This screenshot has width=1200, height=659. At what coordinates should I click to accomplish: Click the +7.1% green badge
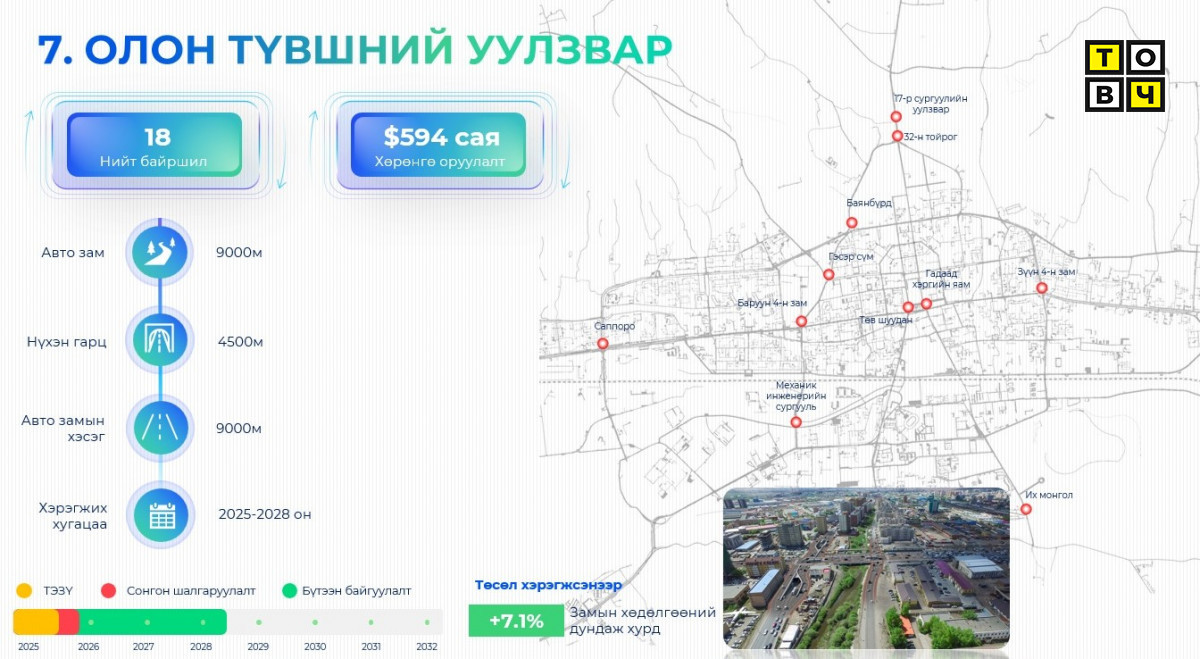515,621
